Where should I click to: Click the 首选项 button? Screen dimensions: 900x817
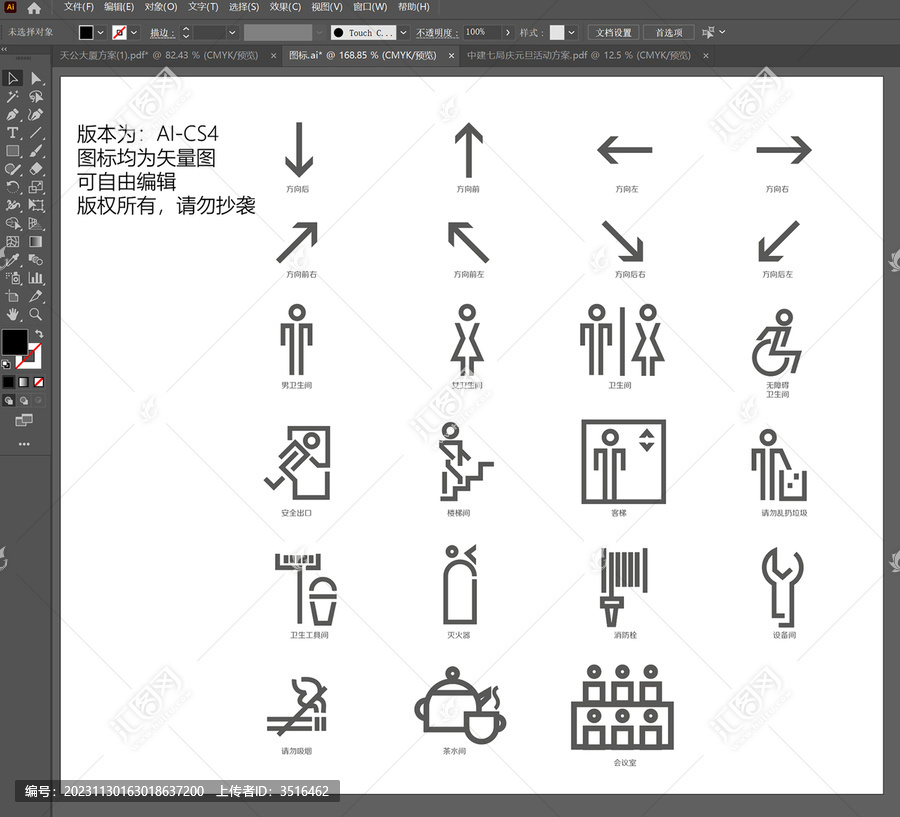(x=669, y=33)
